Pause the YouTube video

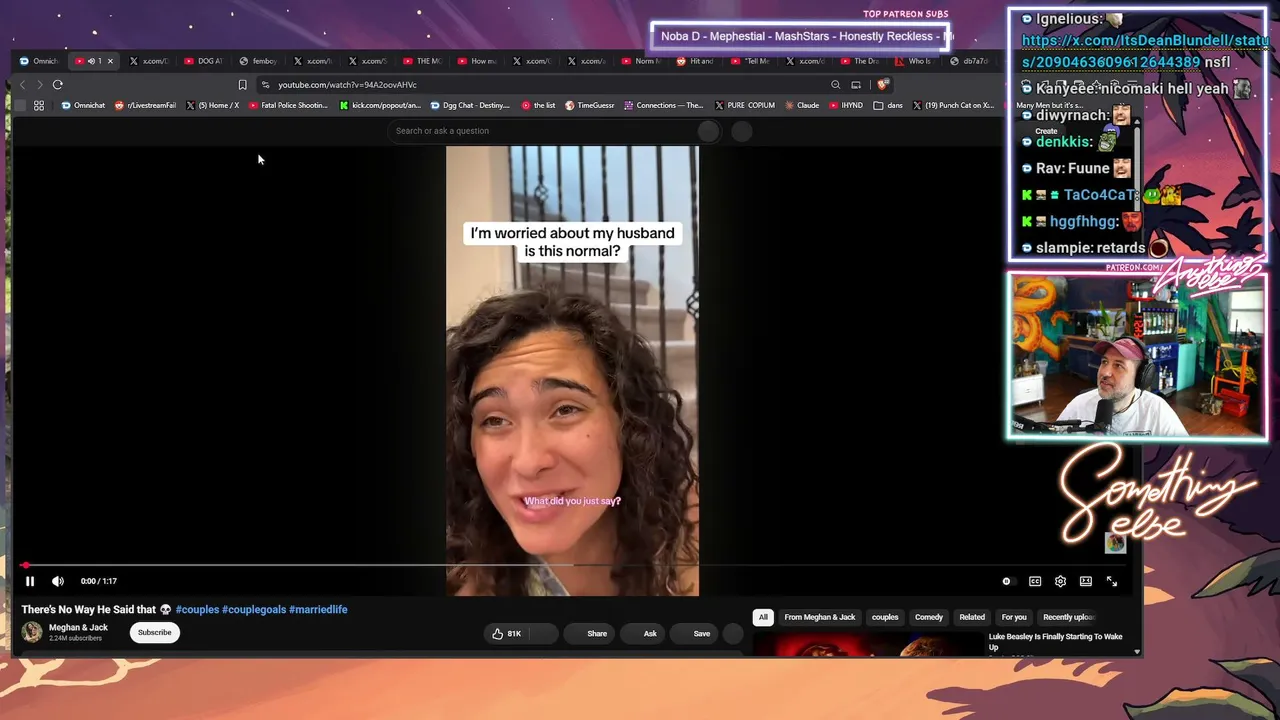click(30, 581)
